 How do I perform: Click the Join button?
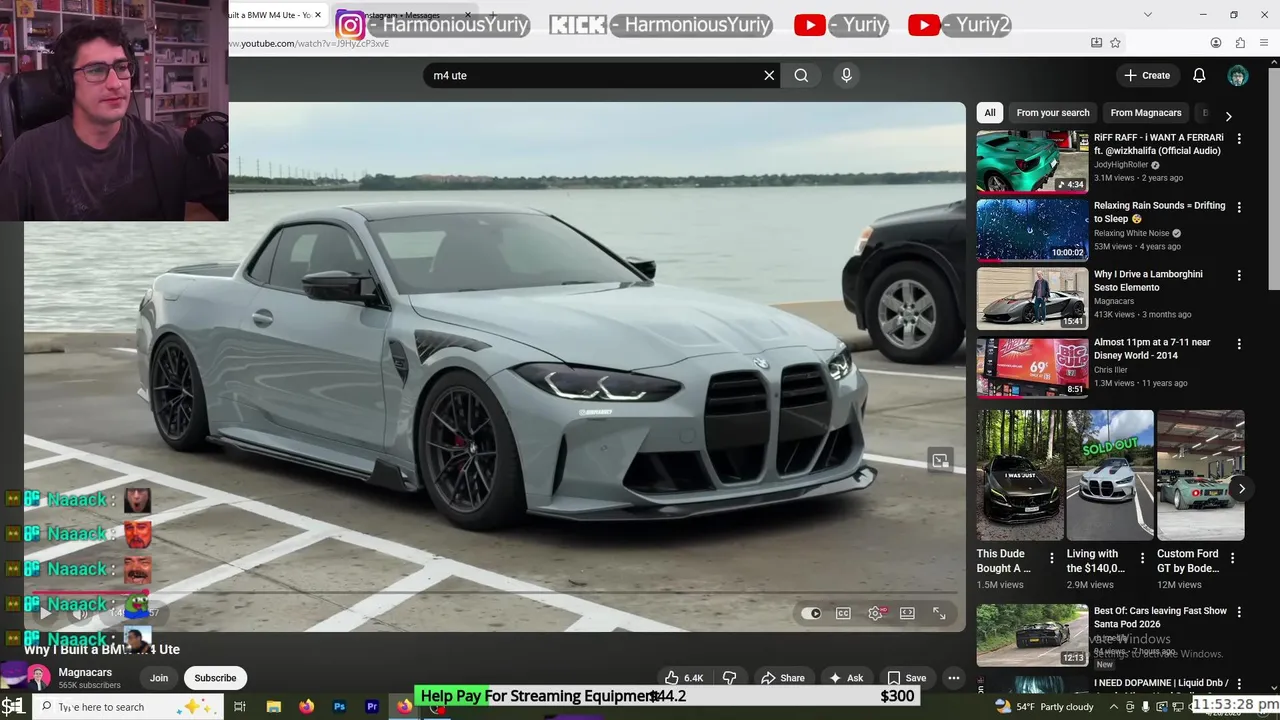pyautogui.click(x=159, y=678)
